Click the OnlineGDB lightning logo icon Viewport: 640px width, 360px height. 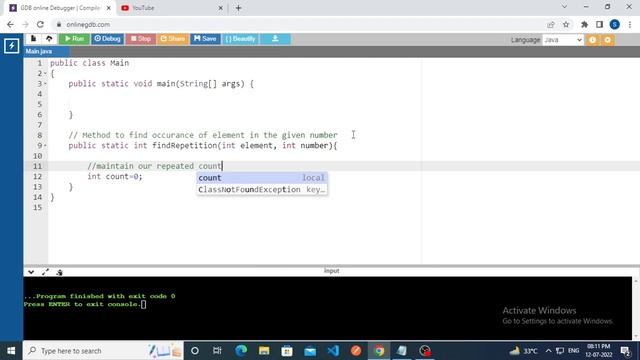11,46
